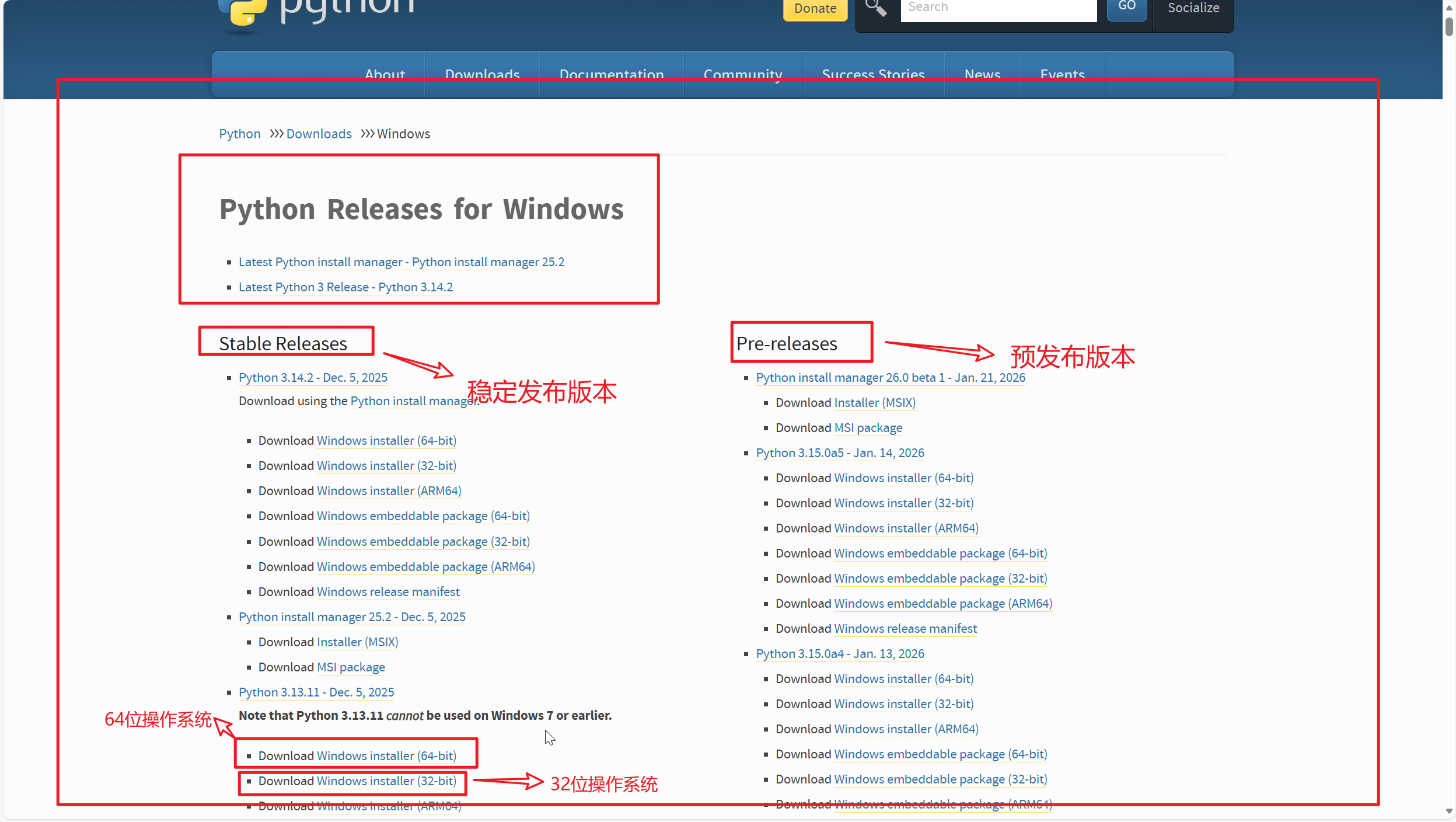Open Python 3.14.2 Dec. 5, 2025 link
The image size is (1456, 822).
[x=313, y=378]
